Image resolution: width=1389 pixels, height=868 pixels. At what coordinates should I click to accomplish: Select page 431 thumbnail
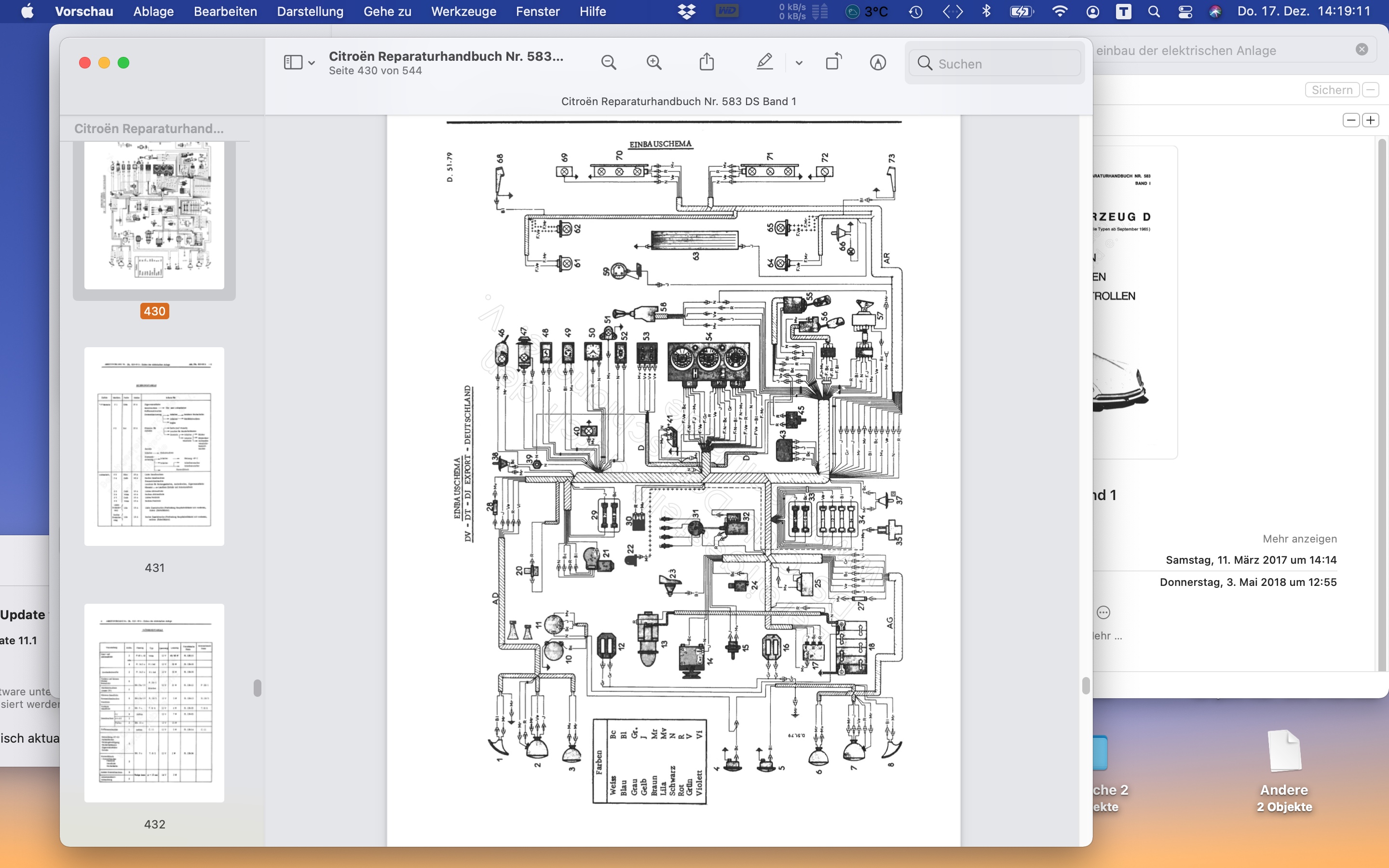[x=154, y=446]
